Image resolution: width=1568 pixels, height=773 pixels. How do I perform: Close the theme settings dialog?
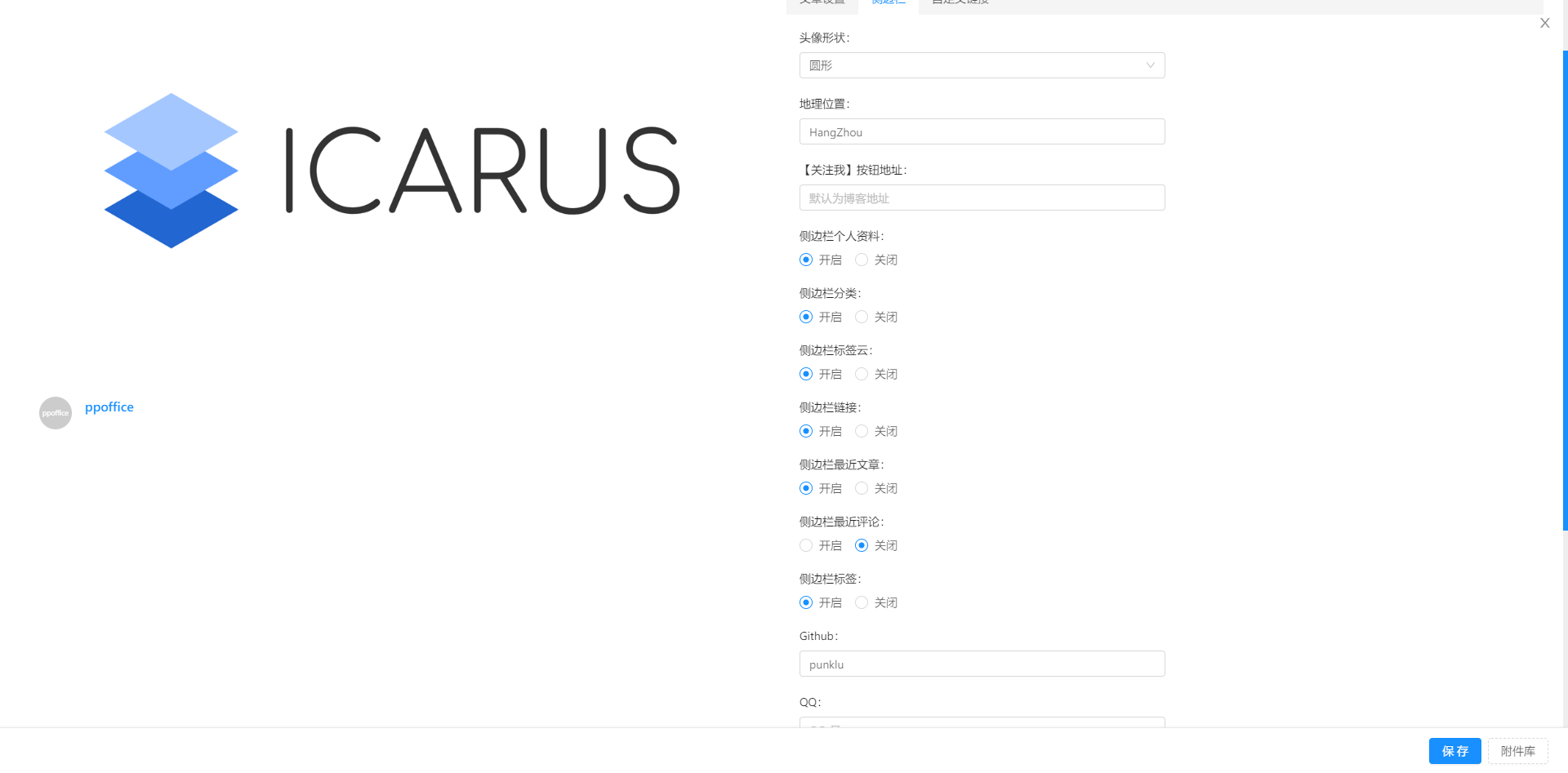tap(1544, 23)
